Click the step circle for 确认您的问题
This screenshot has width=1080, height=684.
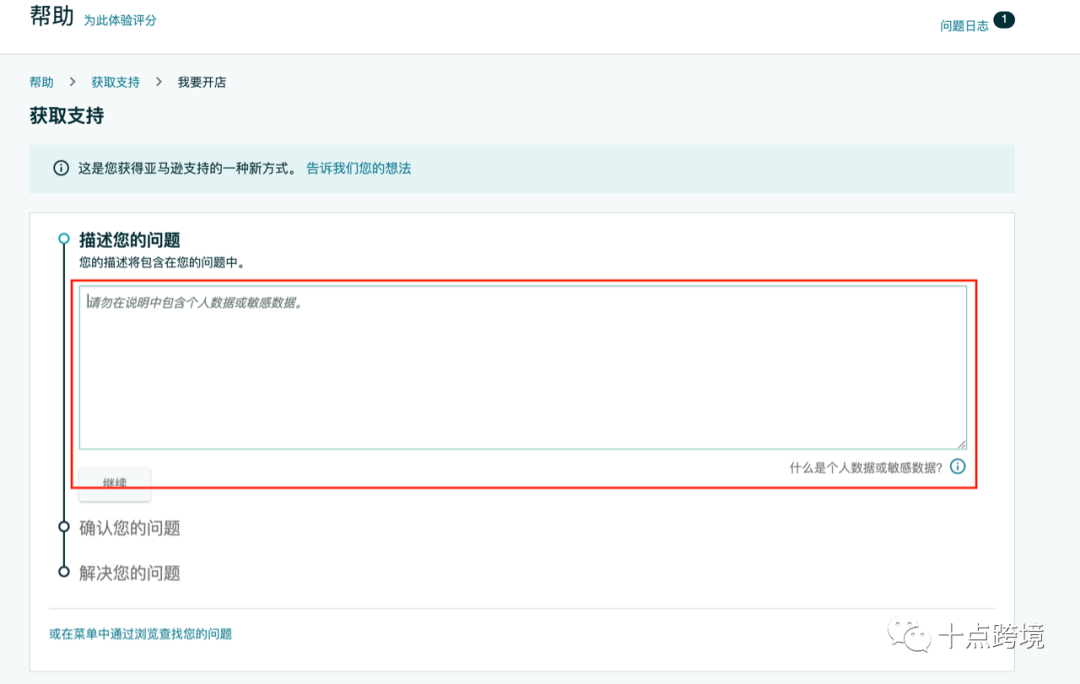click(x=64, y=527)
